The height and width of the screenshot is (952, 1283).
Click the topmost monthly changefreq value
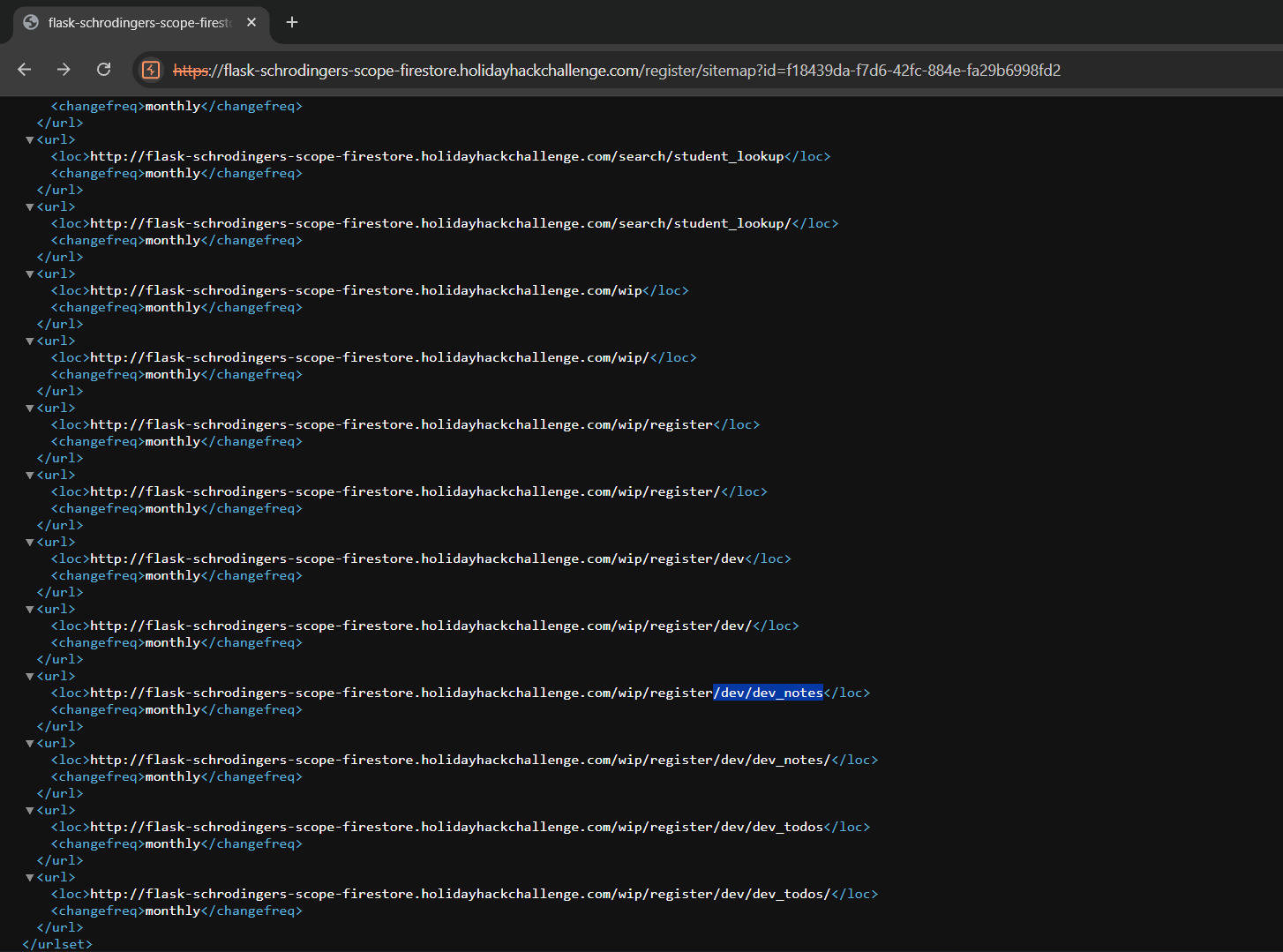point(173,106)
